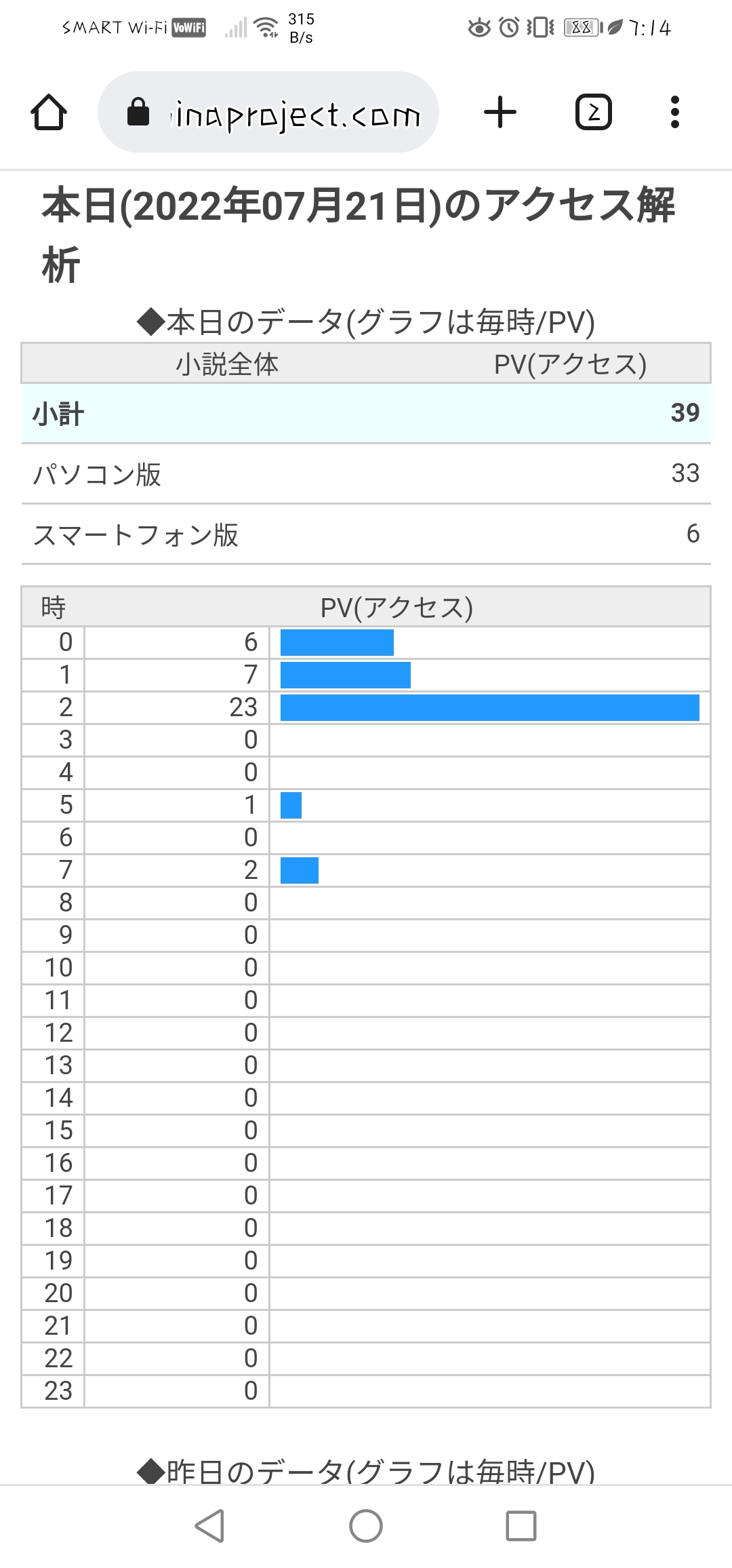Open a new browser tab with the plus icon
The image size is (732, 1568).
coord(499,113)
